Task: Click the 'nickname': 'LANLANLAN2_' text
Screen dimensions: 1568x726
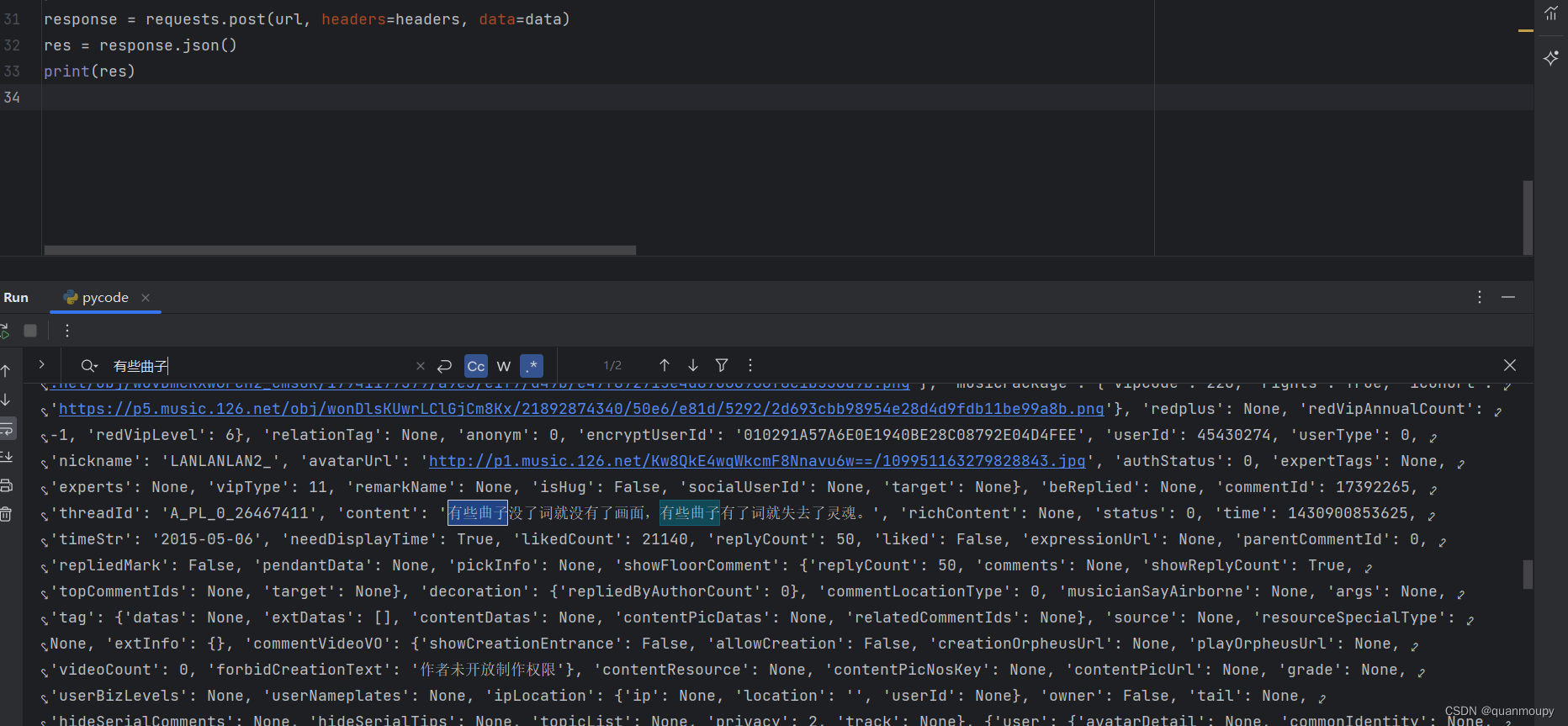Action: [165, 461]
